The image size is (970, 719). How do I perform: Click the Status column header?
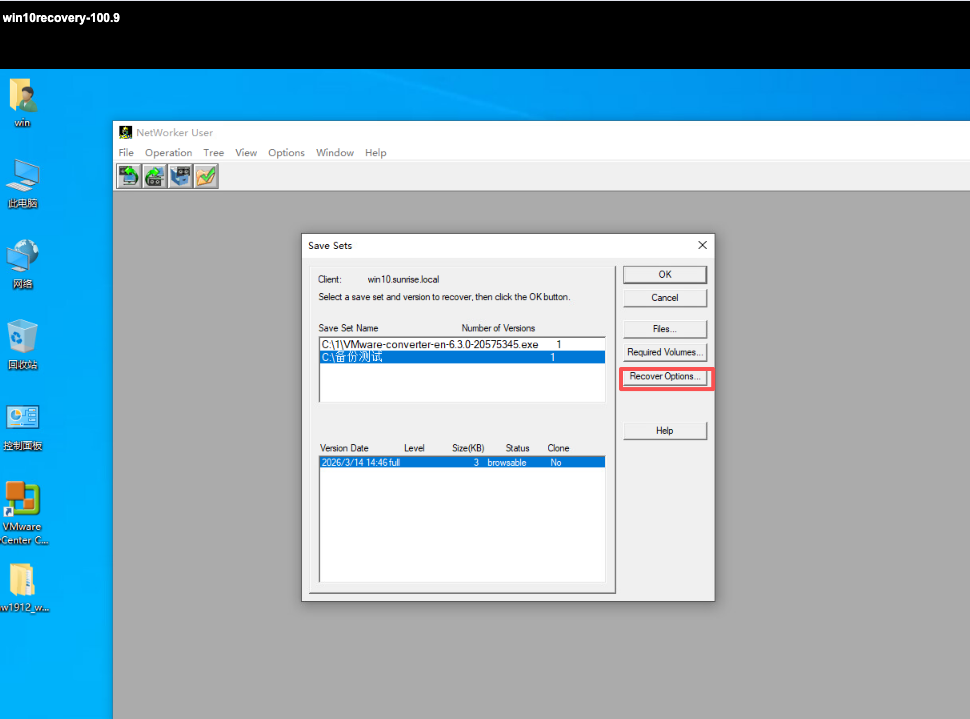pos(517,448)
